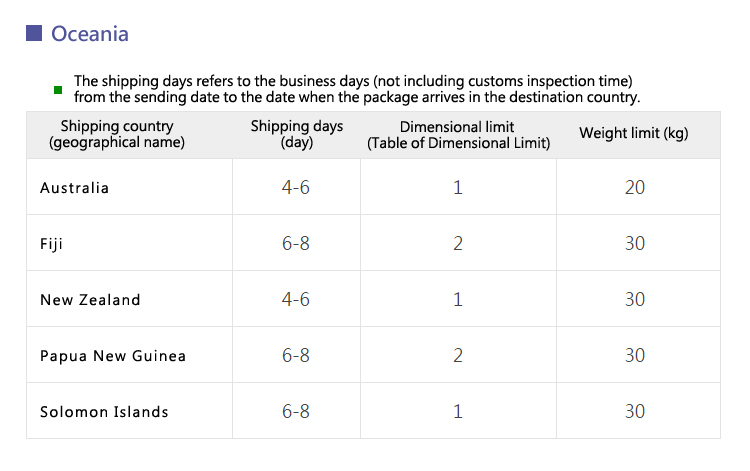Select the Oceania heading text
Screen dimensions: 750x471
click(90, 34)
